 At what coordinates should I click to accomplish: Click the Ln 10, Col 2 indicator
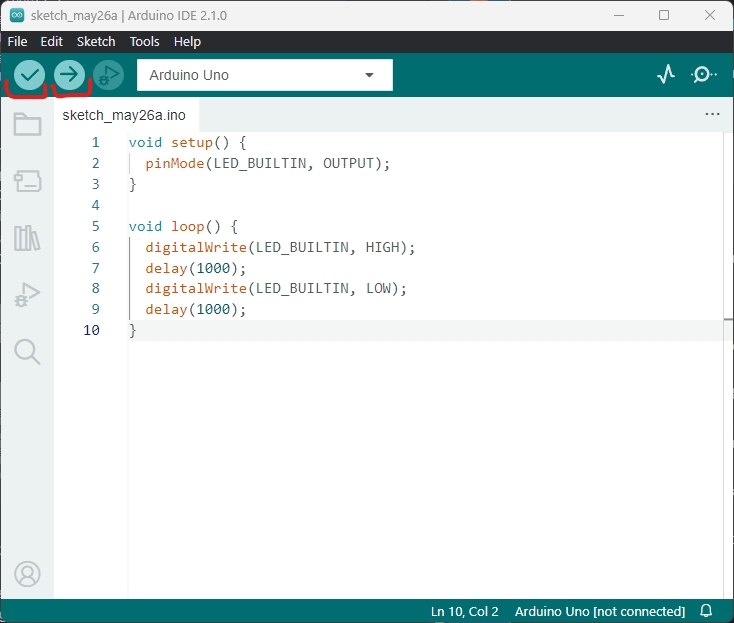pyautogui.click(x=465, y=611)
